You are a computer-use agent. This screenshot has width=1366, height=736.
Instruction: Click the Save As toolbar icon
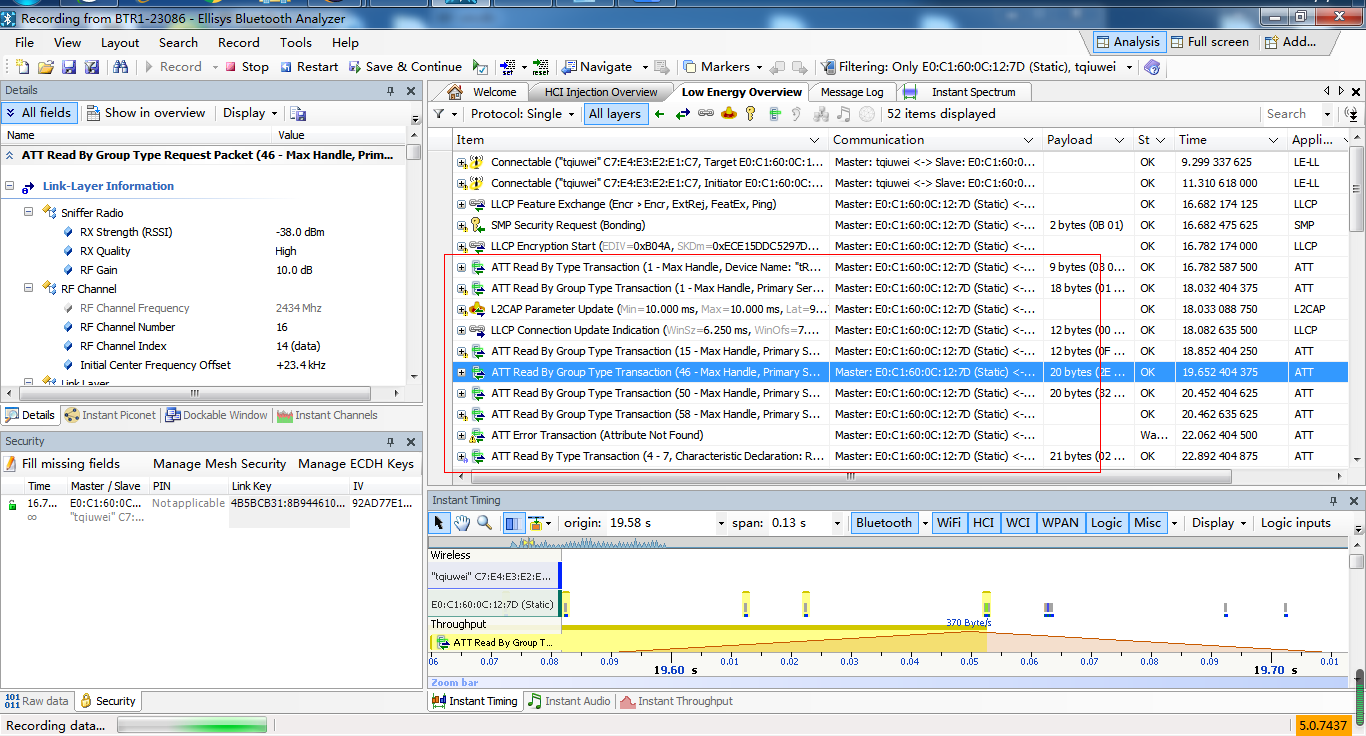[92, 67]
